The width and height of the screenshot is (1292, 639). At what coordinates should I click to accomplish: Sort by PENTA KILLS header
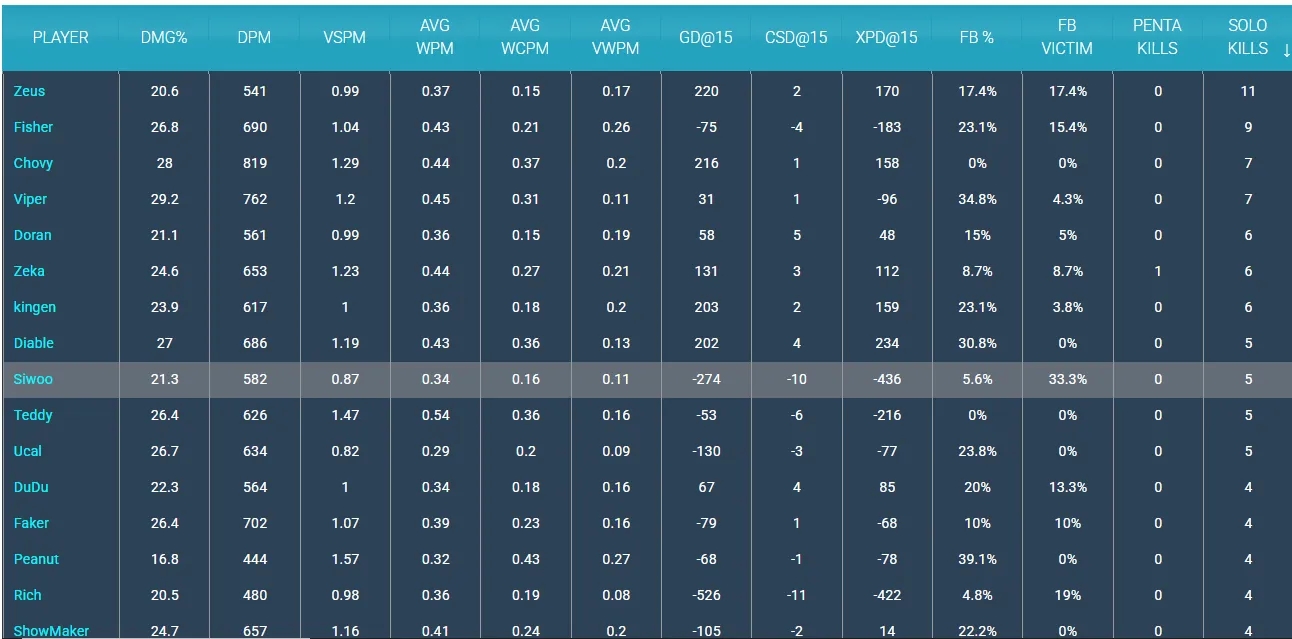pos(1157,37)
